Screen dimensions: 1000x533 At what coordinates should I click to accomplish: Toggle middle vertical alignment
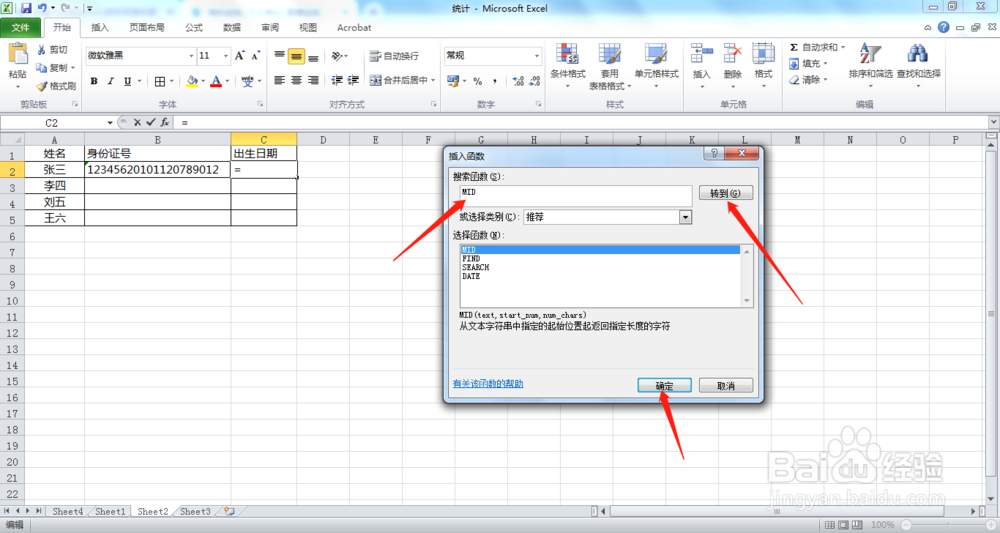point(297,56)
